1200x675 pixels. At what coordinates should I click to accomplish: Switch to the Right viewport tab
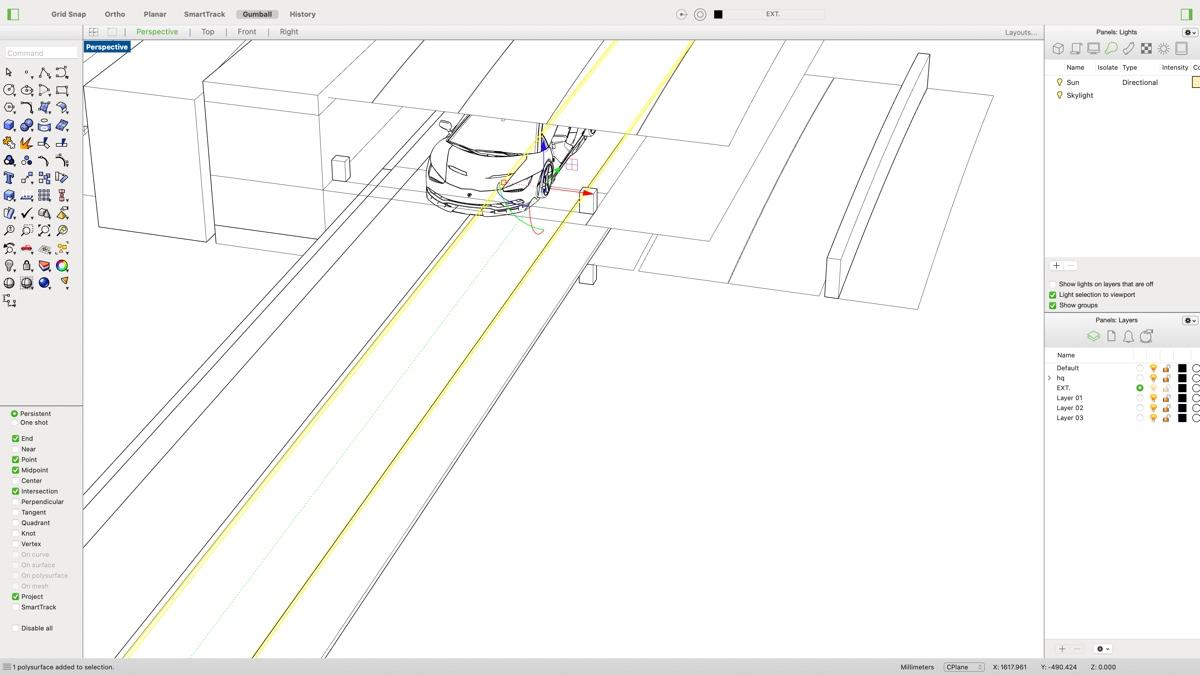pyautogui.click(x=289, y=32)
